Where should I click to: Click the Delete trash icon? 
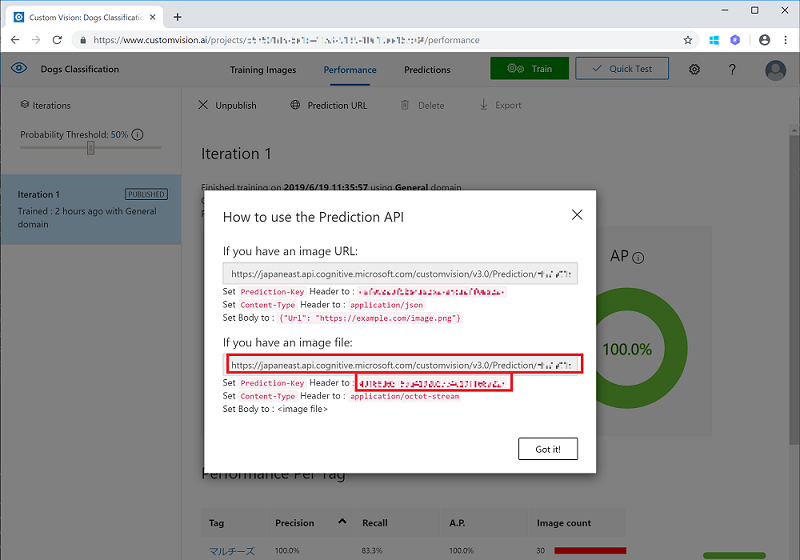point(405,105)
